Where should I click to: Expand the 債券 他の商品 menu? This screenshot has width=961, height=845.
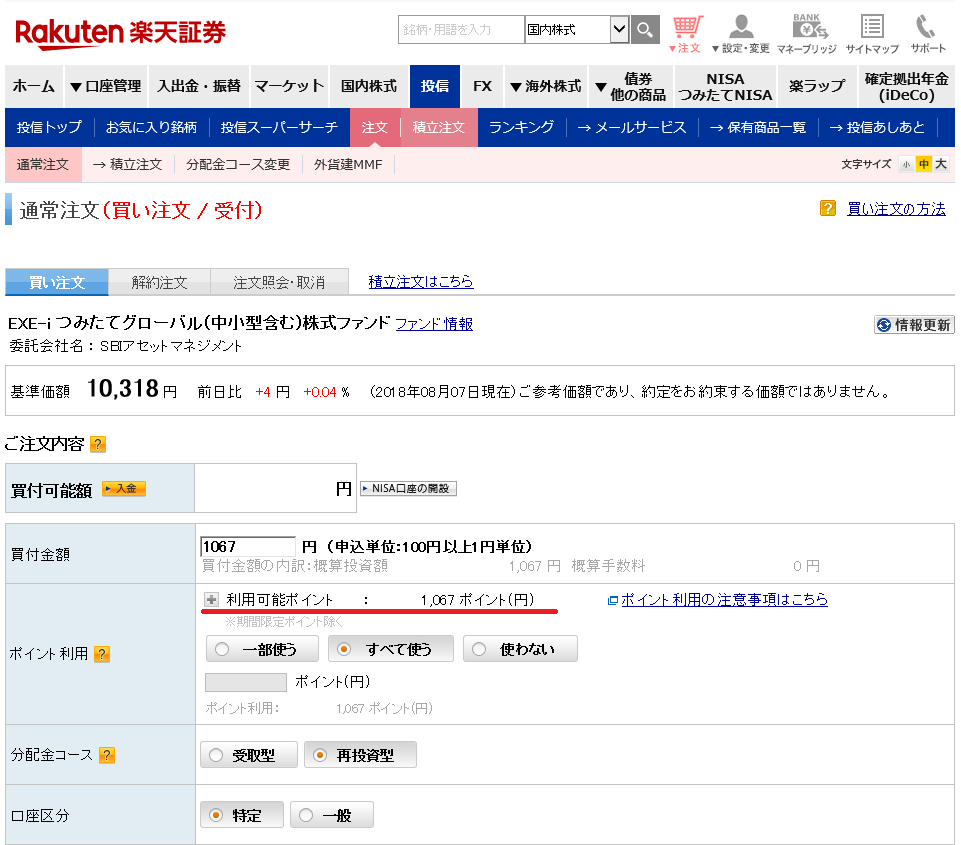[x=631, y=86]
